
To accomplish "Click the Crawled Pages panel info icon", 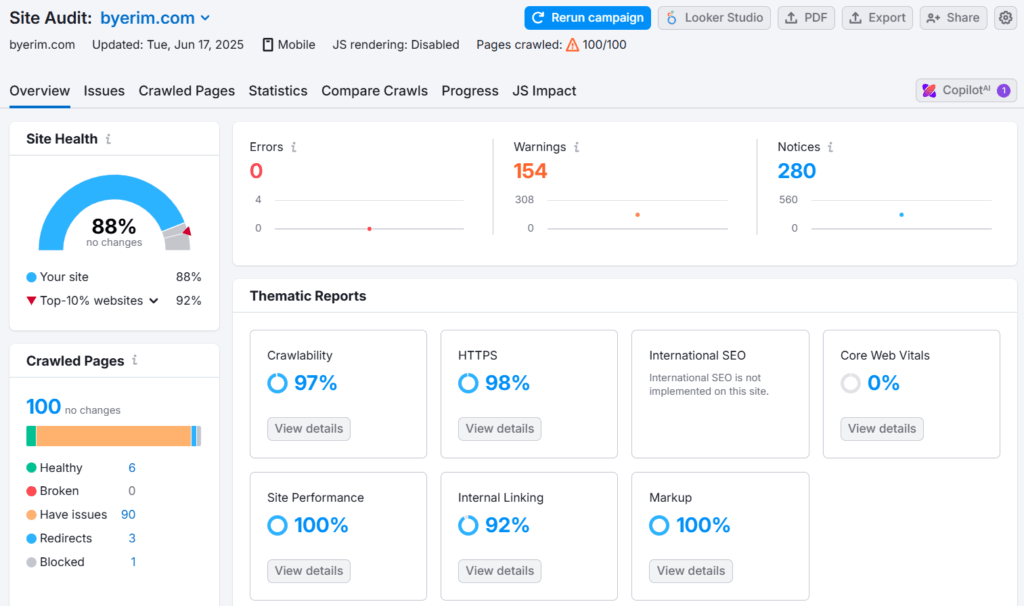I will pyautogui.click(x=135, y=360).
